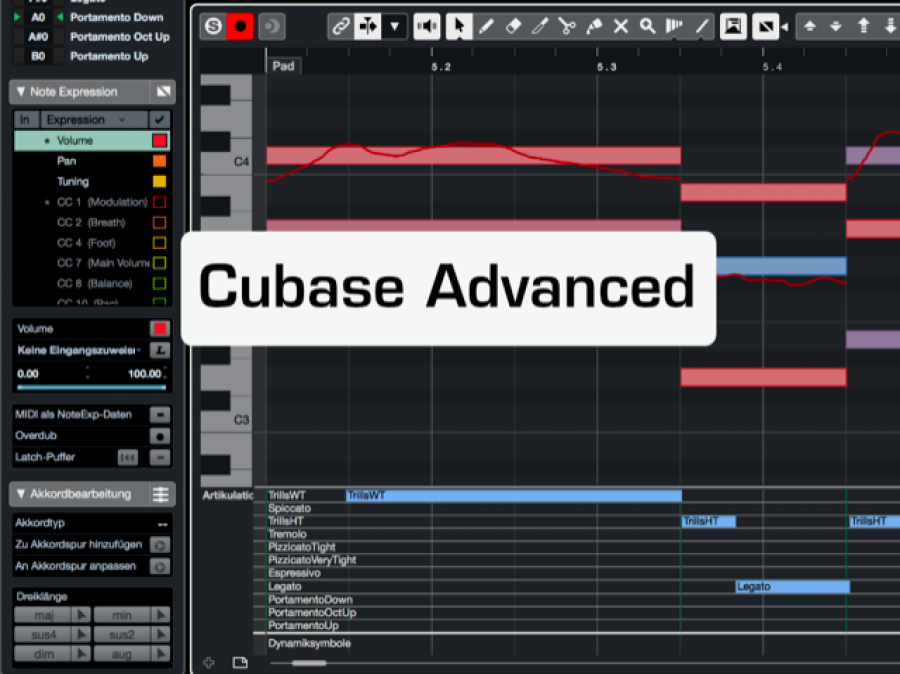Click the link editors chain icon
900x674 pixels.
pyautogui.click(x=341, y=26)
